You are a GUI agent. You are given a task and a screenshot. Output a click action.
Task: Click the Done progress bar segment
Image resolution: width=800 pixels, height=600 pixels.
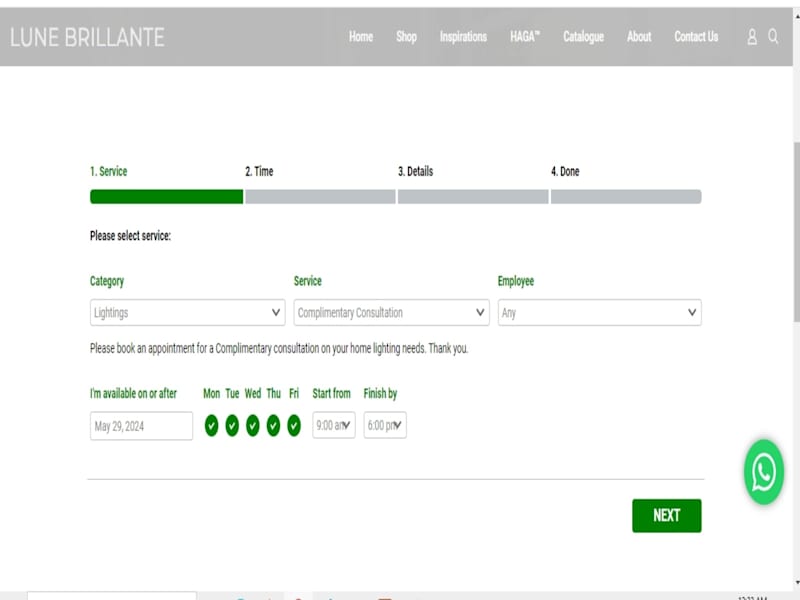point(626,196)
